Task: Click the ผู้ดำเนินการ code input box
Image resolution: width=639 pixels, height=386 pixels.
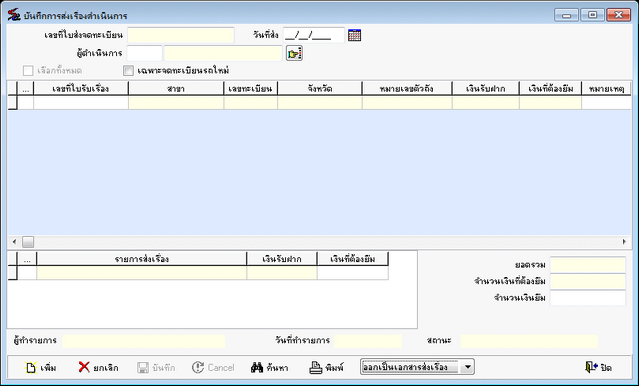Action: pyautogui.click(x=144, y=53)
